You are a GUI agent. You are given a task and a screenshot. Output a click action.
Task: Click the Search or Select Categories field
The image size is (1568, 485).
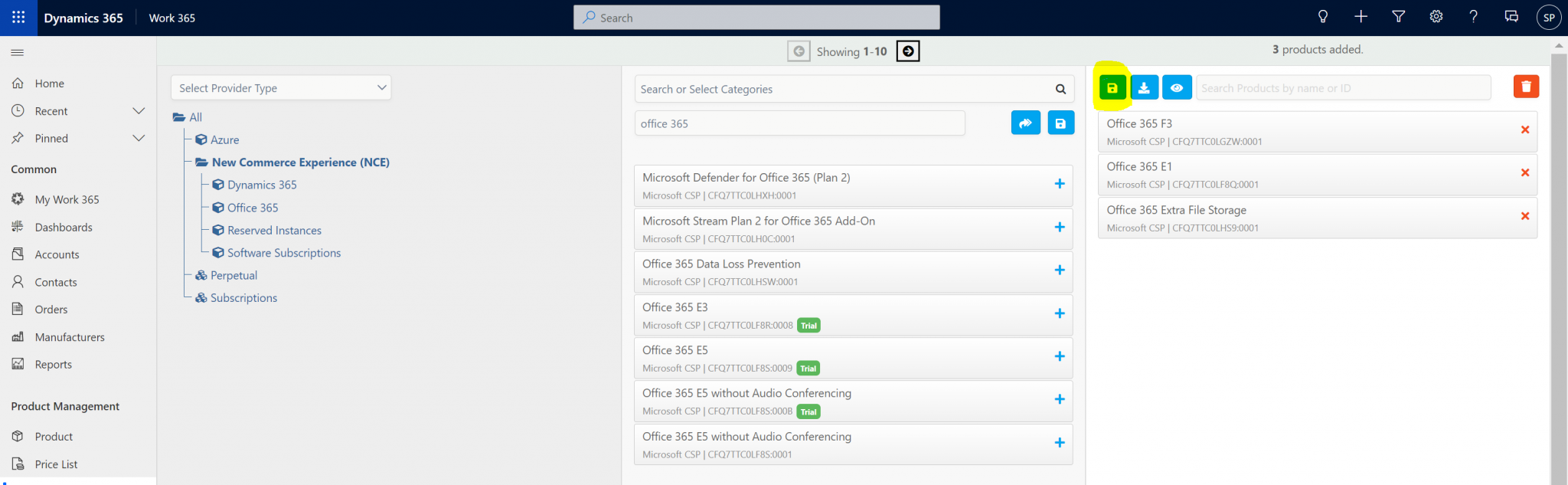854,89
